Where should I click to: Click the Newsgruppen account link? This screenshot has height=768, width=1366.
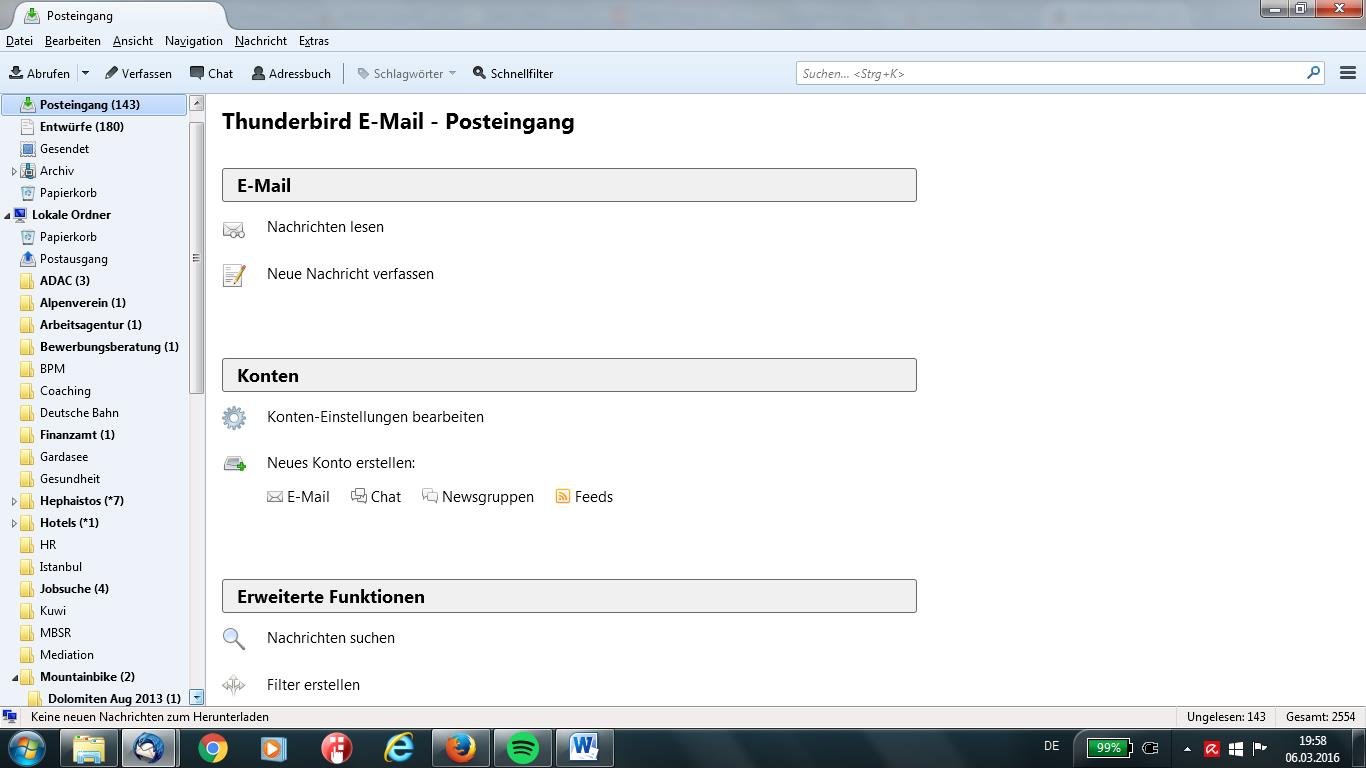pos(478,497)
